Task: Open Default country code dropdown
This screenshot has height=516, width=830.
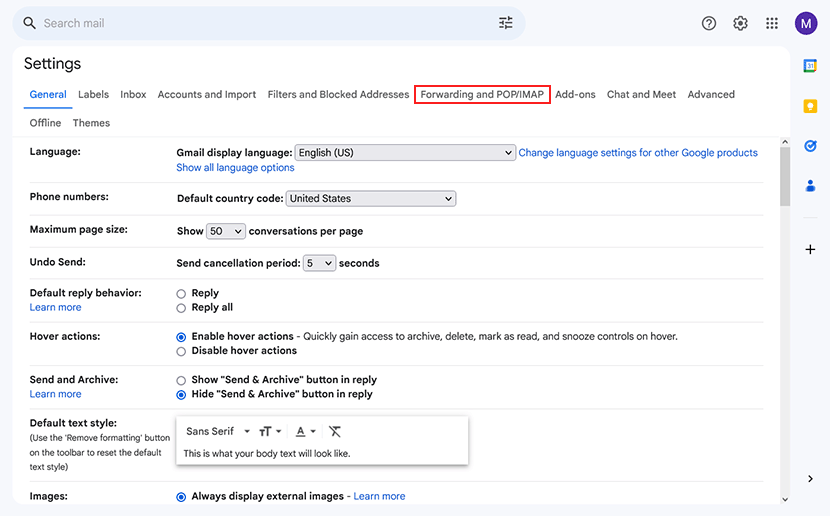Action: 371,198
